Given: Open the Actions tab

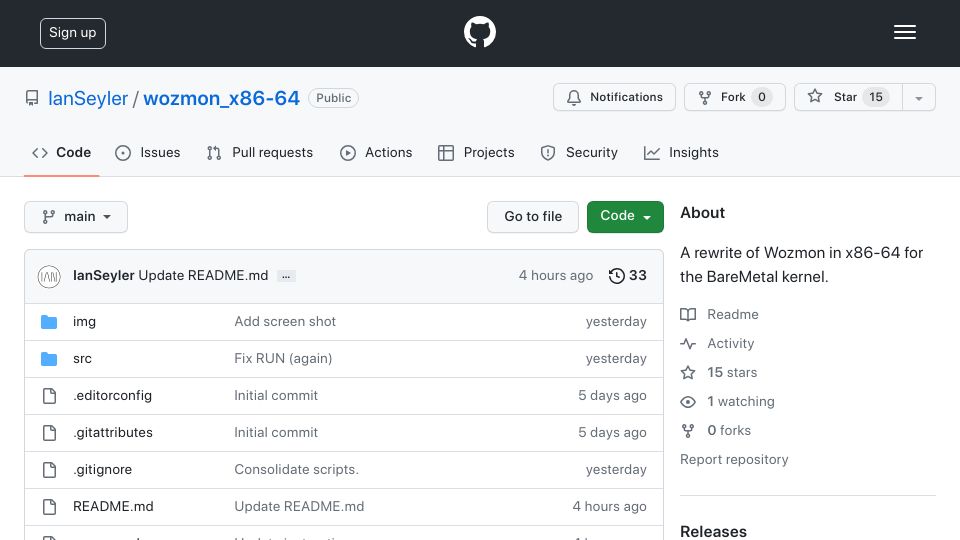Looking at the screenshot, I should 376,152.
